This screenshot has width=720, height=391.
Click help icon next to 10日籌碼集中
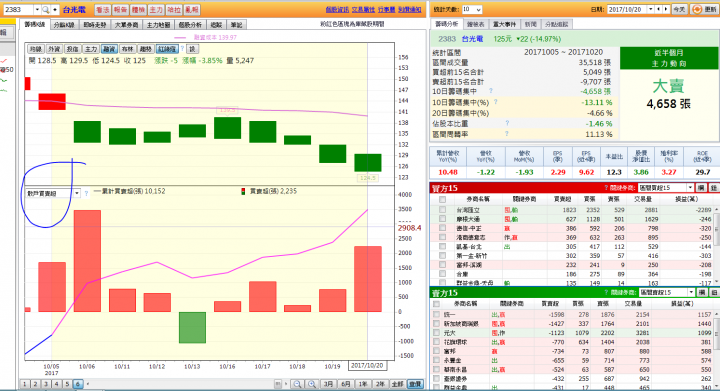click(490, 91)
